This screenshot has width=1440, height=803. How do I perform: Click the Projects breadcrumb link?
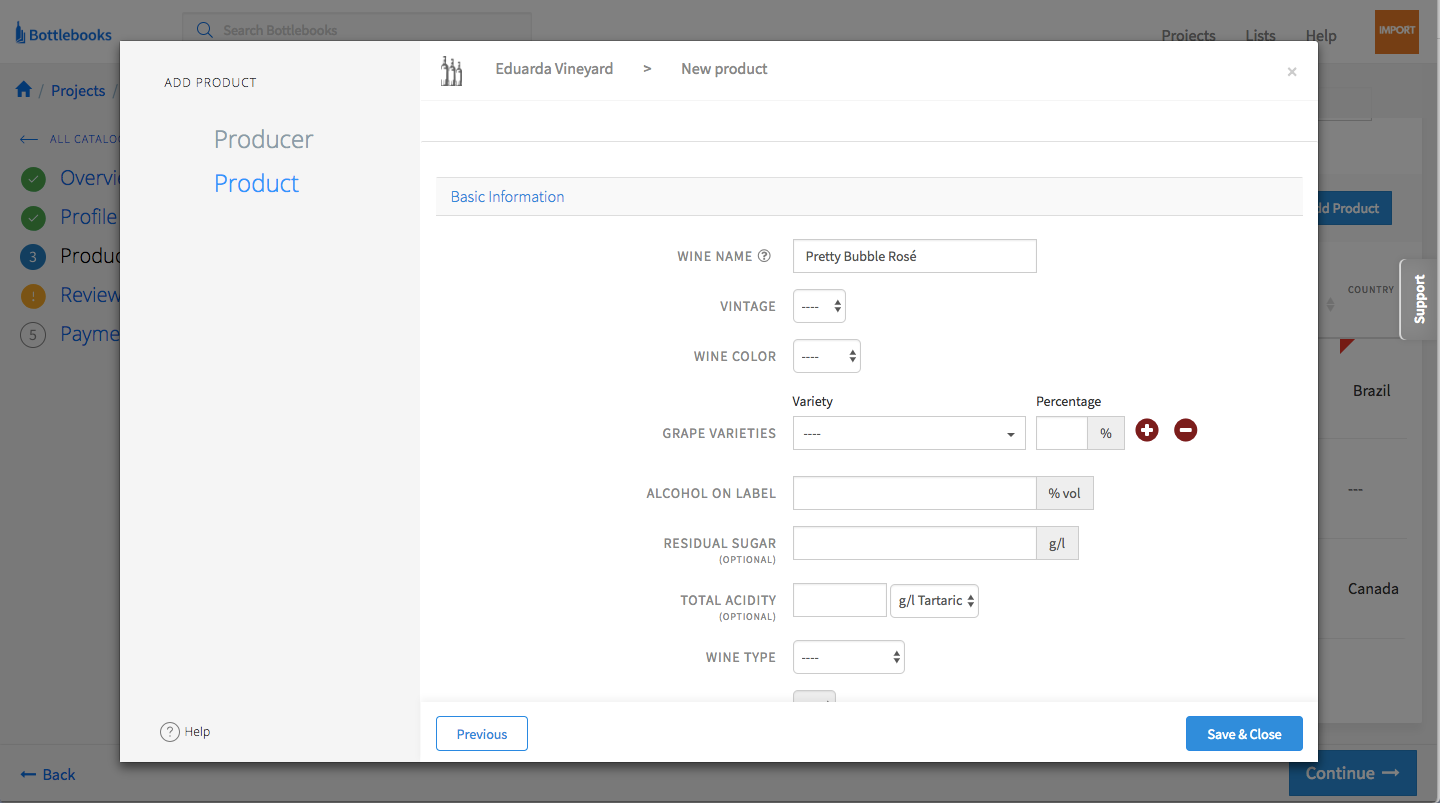click(x=78, y=90)
